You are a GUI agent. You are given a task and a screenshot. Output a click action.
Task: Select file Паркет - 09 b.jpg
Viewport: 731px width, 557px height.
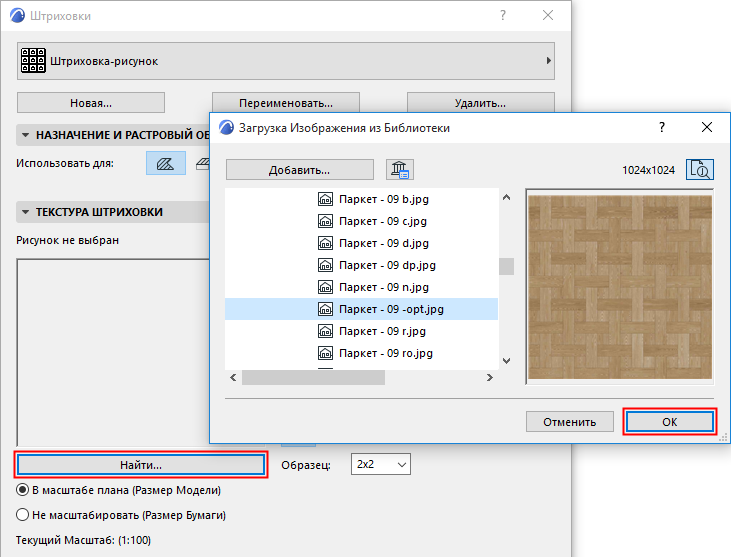tap(361, 199)
